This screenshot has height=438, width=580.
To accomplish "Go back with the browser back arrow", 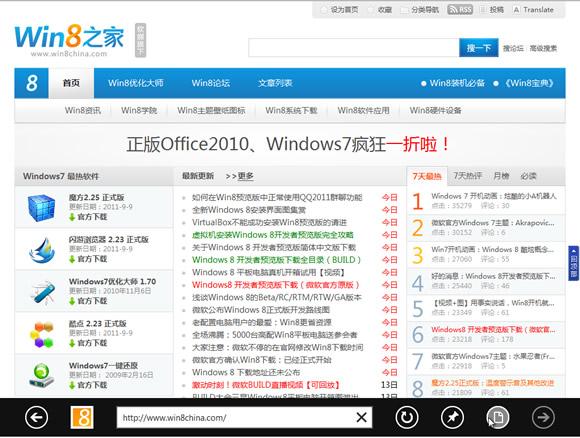I will coord(36,417).
